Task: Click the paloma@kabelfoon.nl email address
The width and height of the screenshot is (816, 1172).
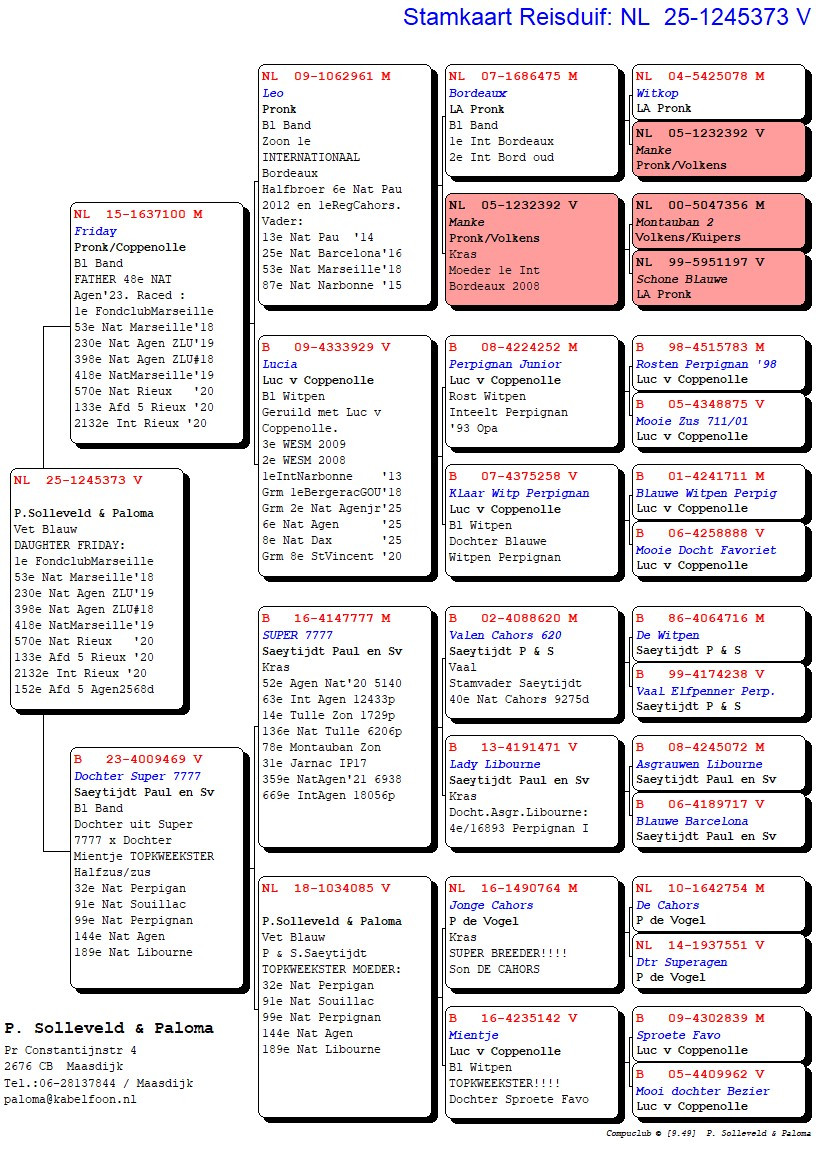Action: pos(70,1099)
